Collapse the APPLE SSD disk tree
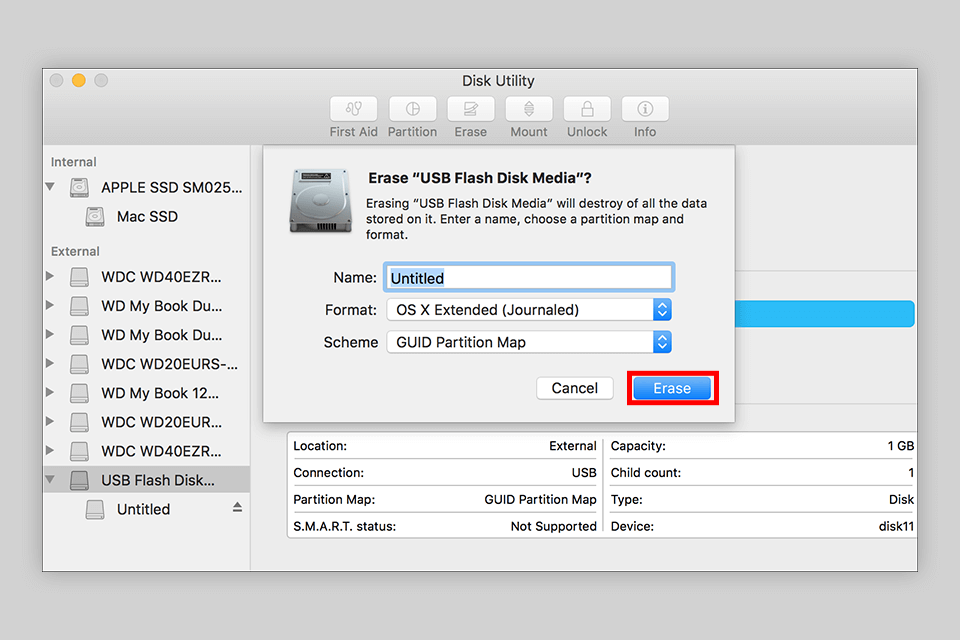Viewport: 960px width, 640px height. coord(50,188)
